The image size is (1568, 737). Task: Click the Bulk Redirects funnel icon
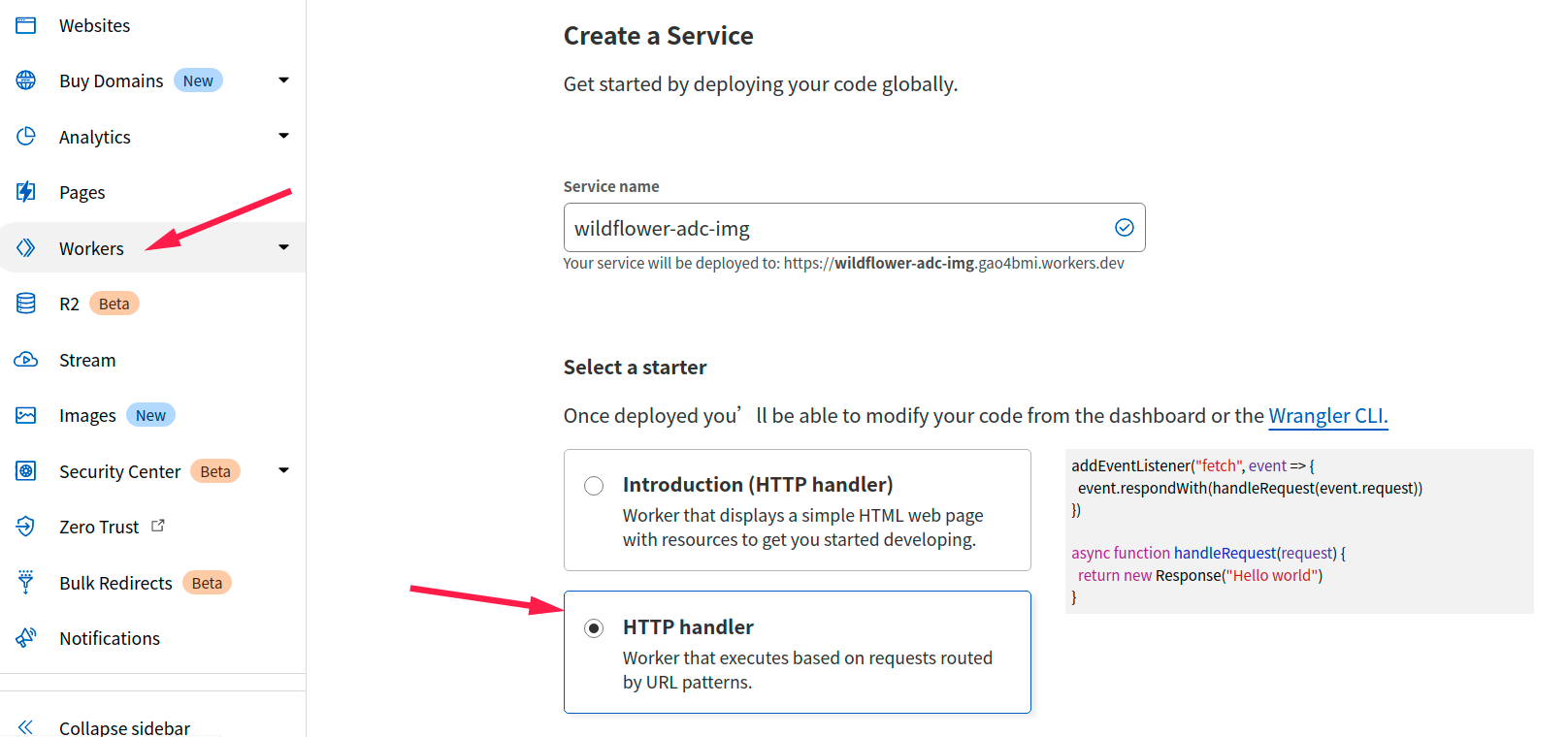coord(26,582)
